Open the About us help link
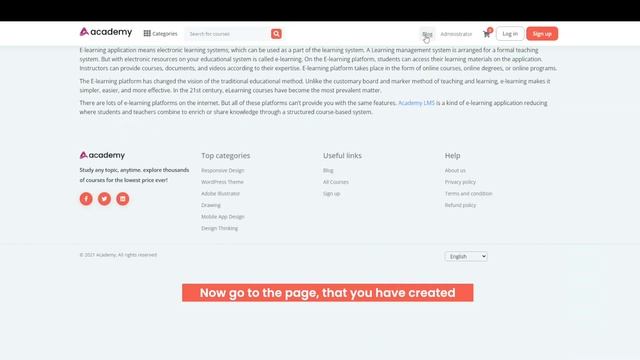This screenshot has height=360, width=640. click(455, 170)
